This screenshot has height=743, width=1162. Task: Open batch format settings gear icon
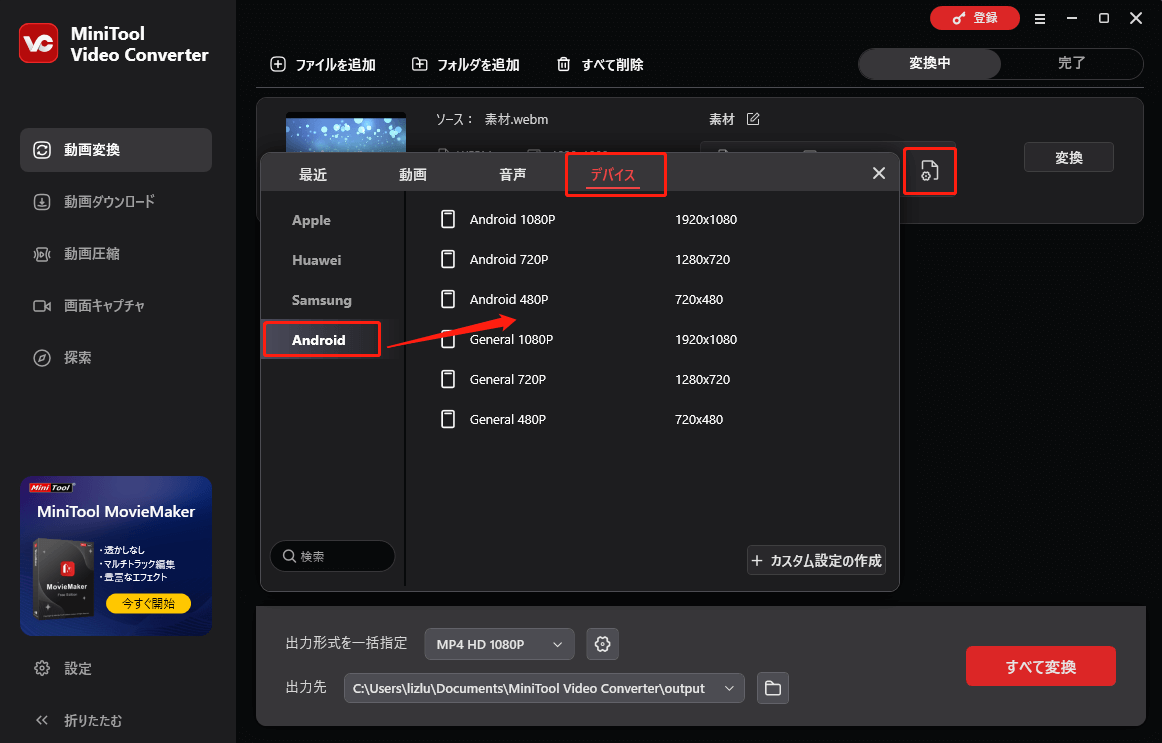pos(602,644)
